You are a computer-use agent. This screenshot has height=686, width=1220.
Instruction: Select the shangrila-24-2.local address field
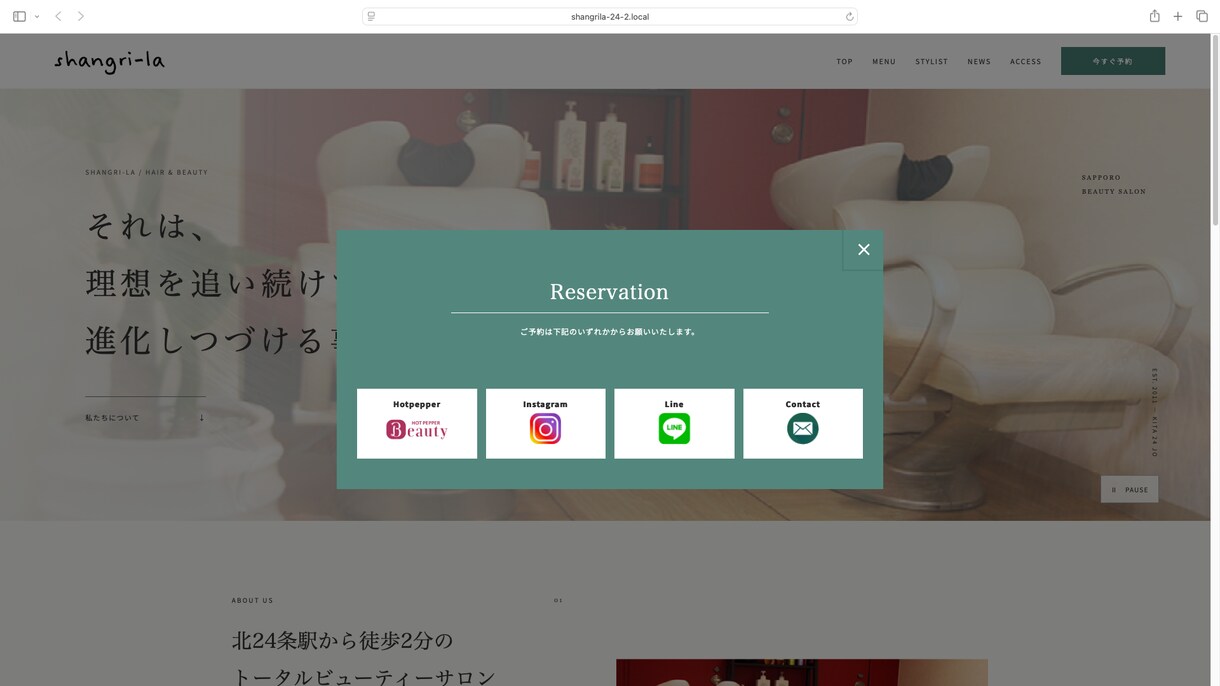coord(610,16)
